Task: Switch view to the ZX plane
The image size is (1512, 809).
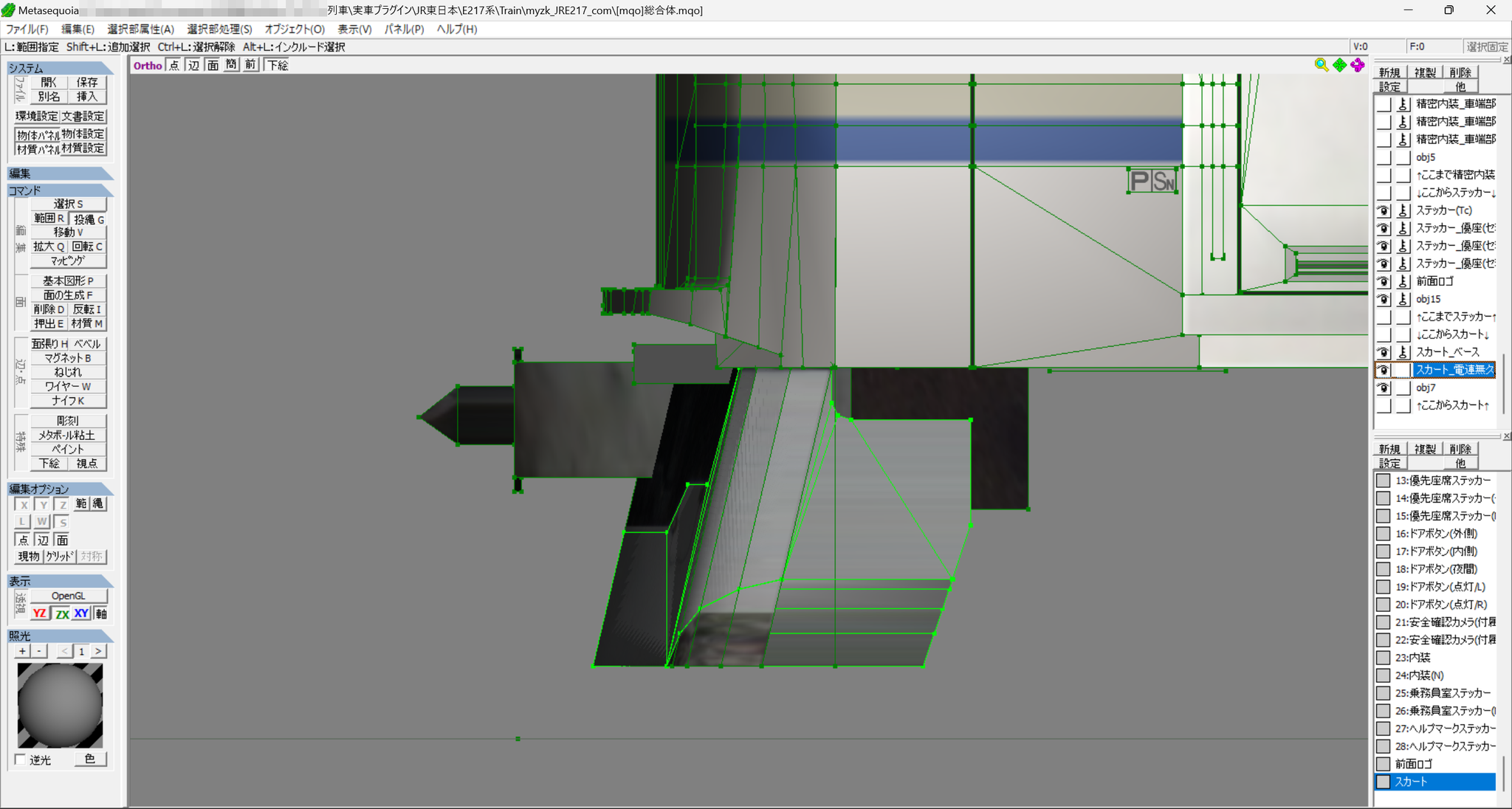Action: coord(62,613)
